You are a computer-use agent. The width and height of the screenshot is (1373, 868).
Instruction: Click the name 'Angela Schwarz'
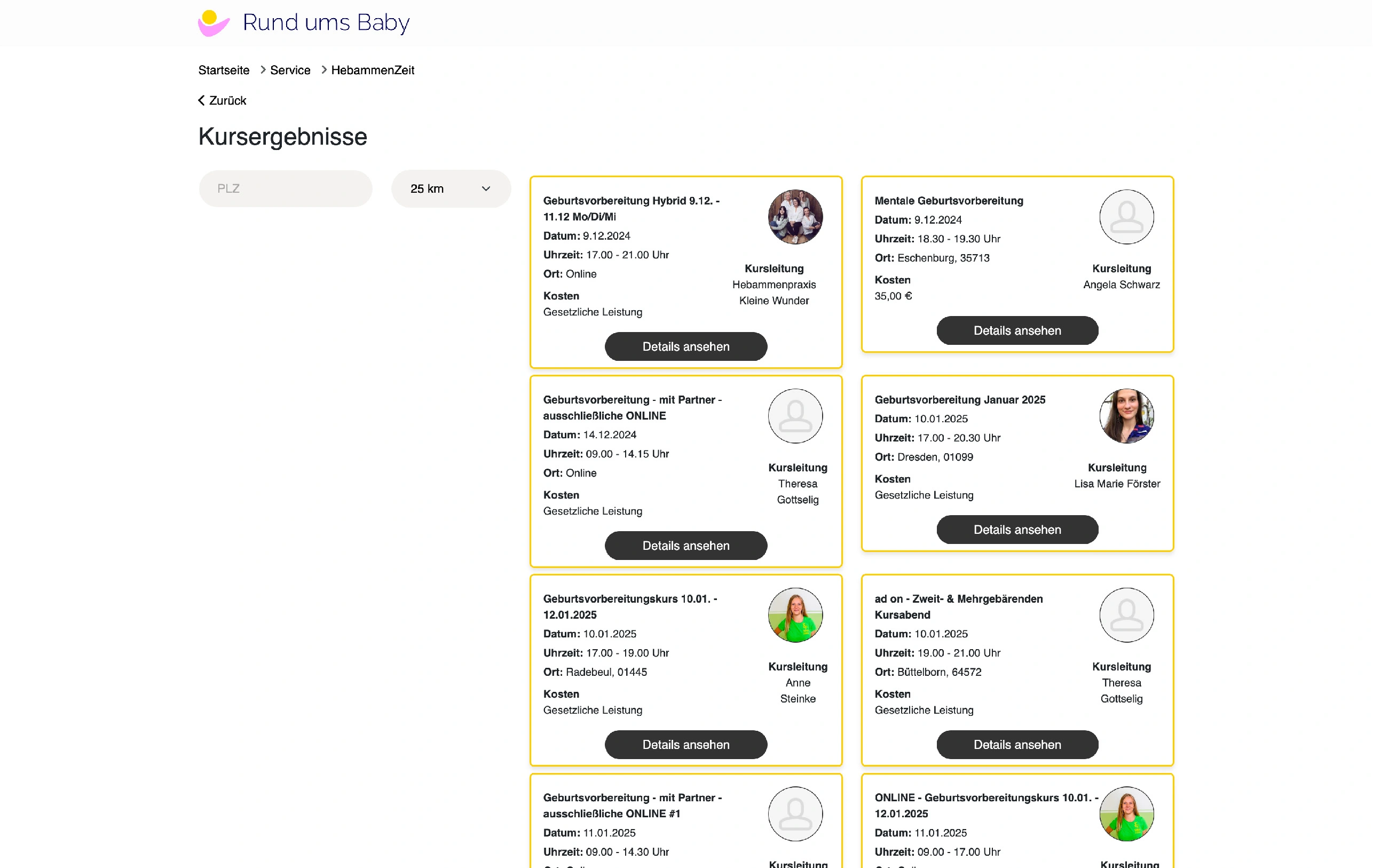[1121, 285]
